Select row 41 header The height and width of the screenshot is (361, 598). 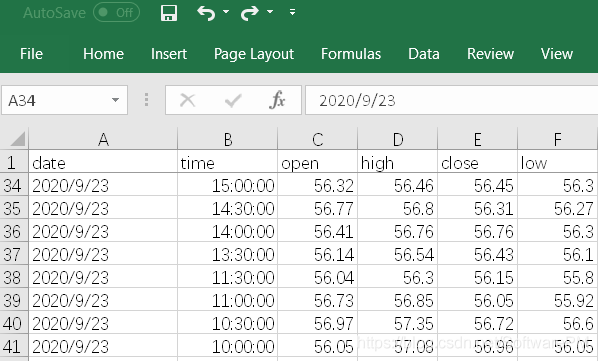[14, 346]
